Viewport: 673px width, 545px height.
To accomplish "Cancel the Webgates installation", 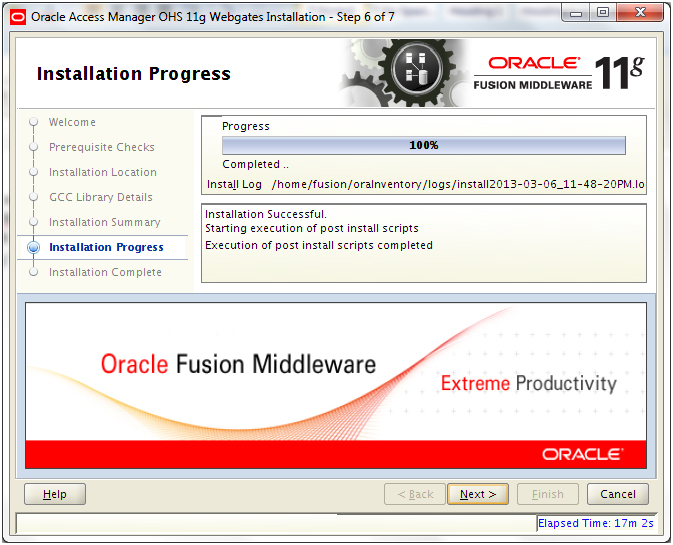I will click(x=618, y=494).
